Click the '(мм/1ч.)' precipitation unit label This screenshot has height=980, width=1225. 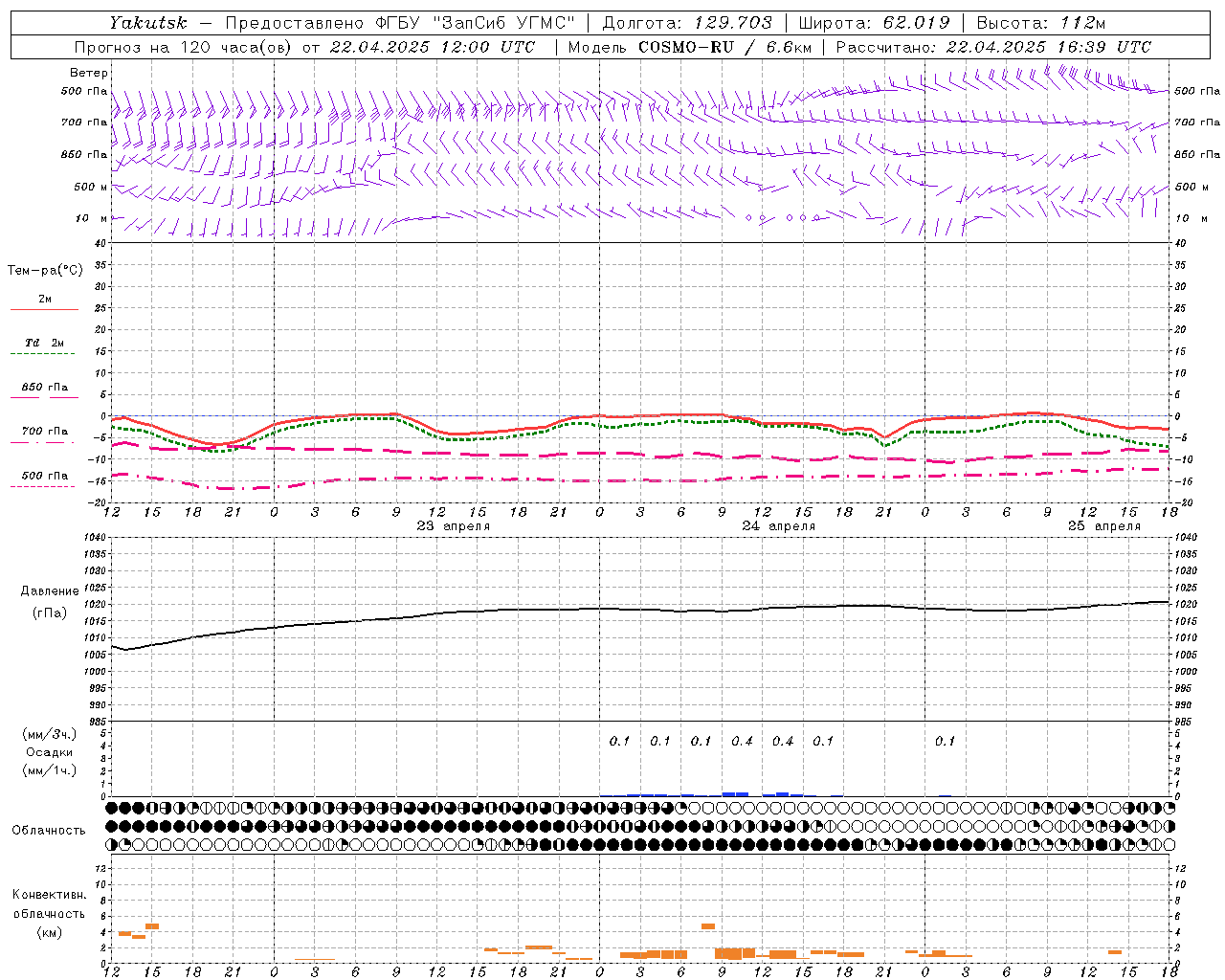click(50, 770)
